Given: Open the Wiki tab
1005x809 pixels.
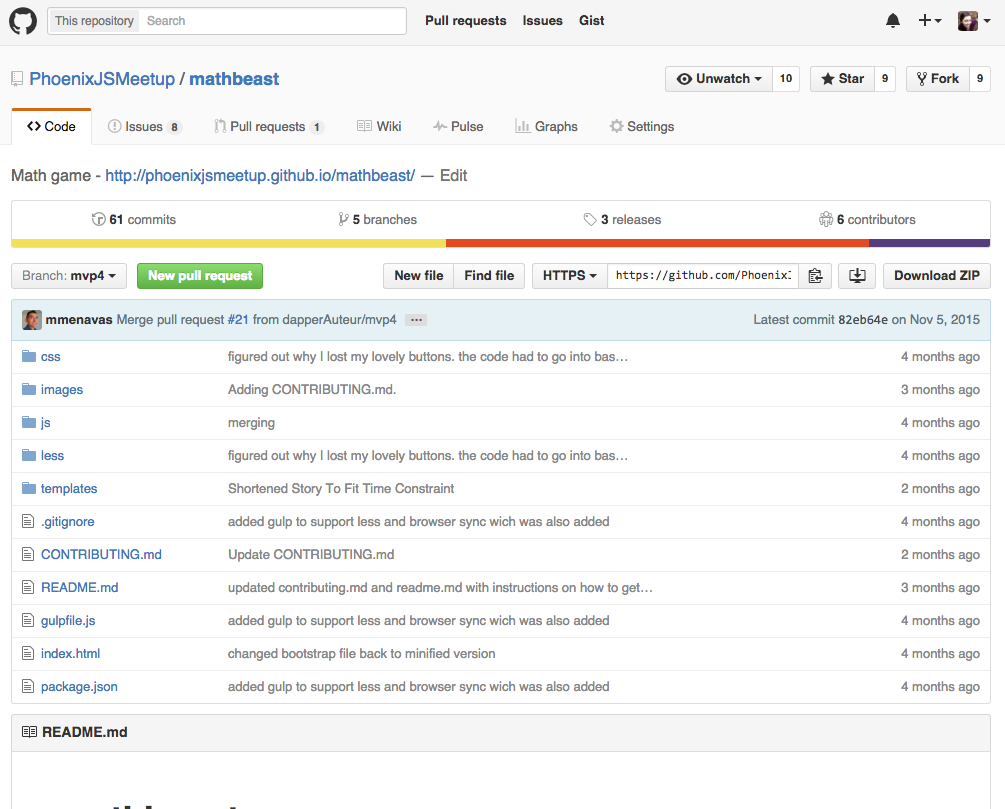Looking at the screenshot, I should point(379,126).
